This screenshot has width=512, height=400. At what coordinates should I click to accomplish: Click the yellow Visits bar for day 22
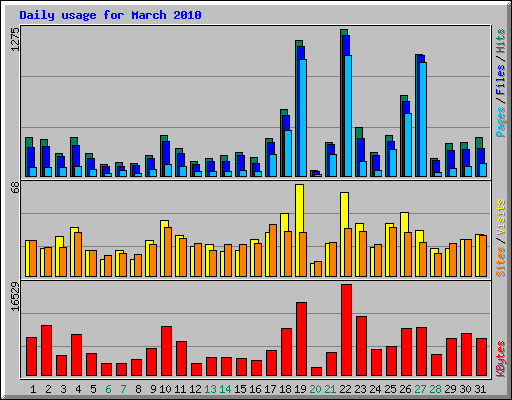coord(344,211)
